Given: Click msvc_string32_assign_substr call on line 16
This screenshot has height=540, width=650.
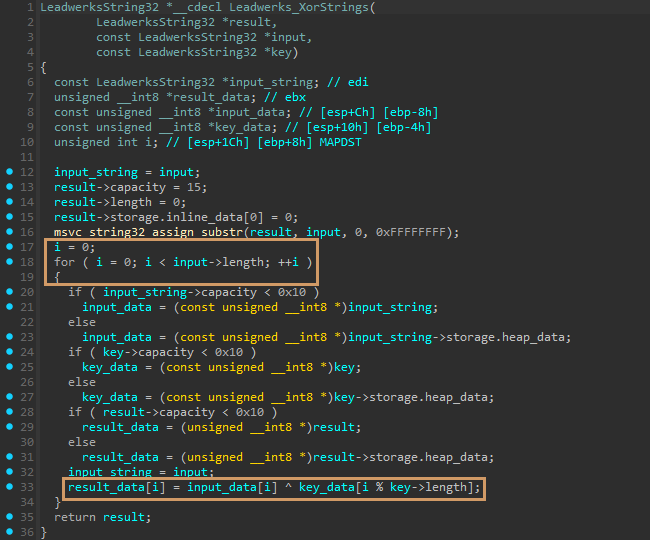Looking at the screenshot, I should (148, 232).
